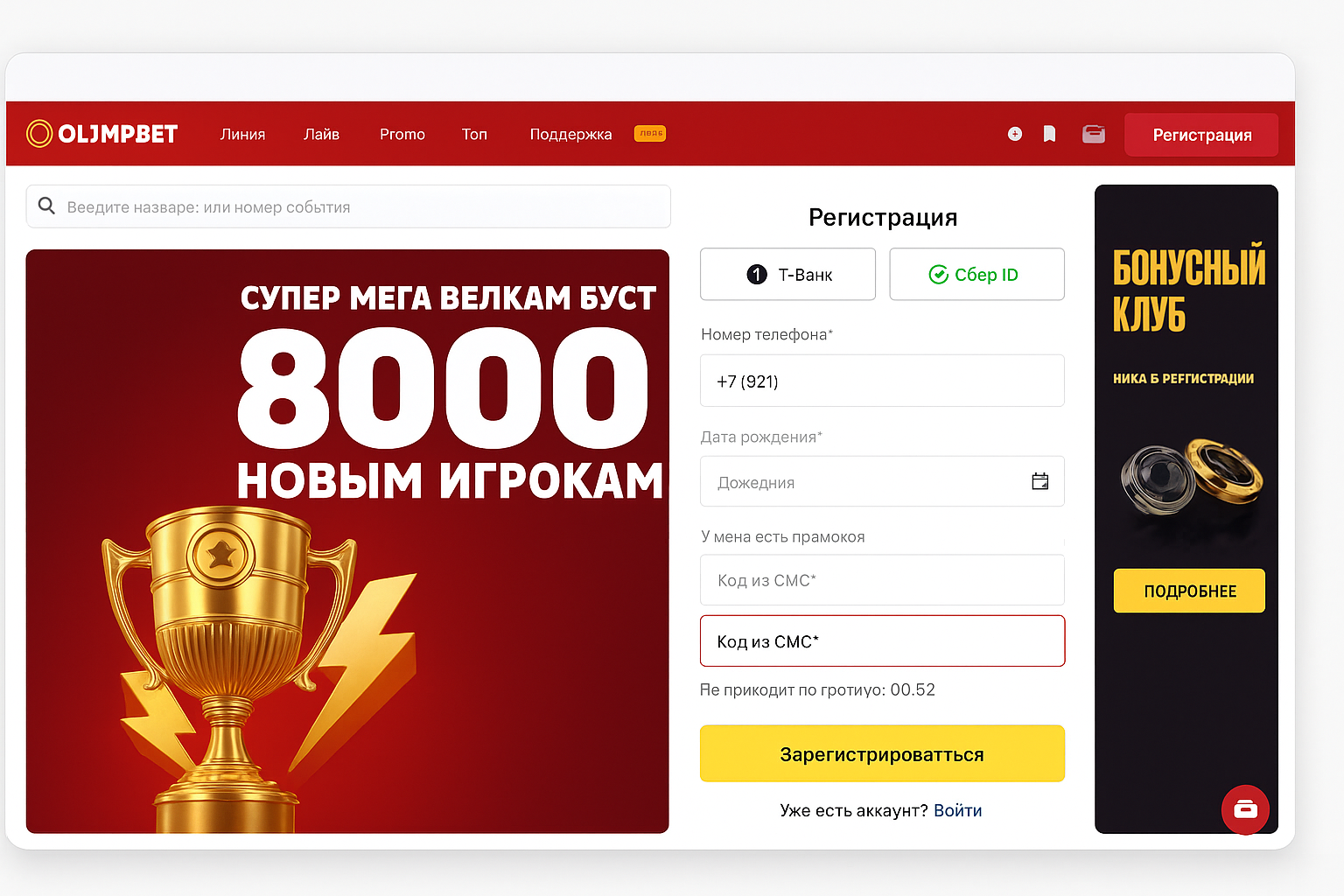The width and height of the screenshot is (1344, 896).
Task: Register via the Т-Банк button
Action: [787, 274]
